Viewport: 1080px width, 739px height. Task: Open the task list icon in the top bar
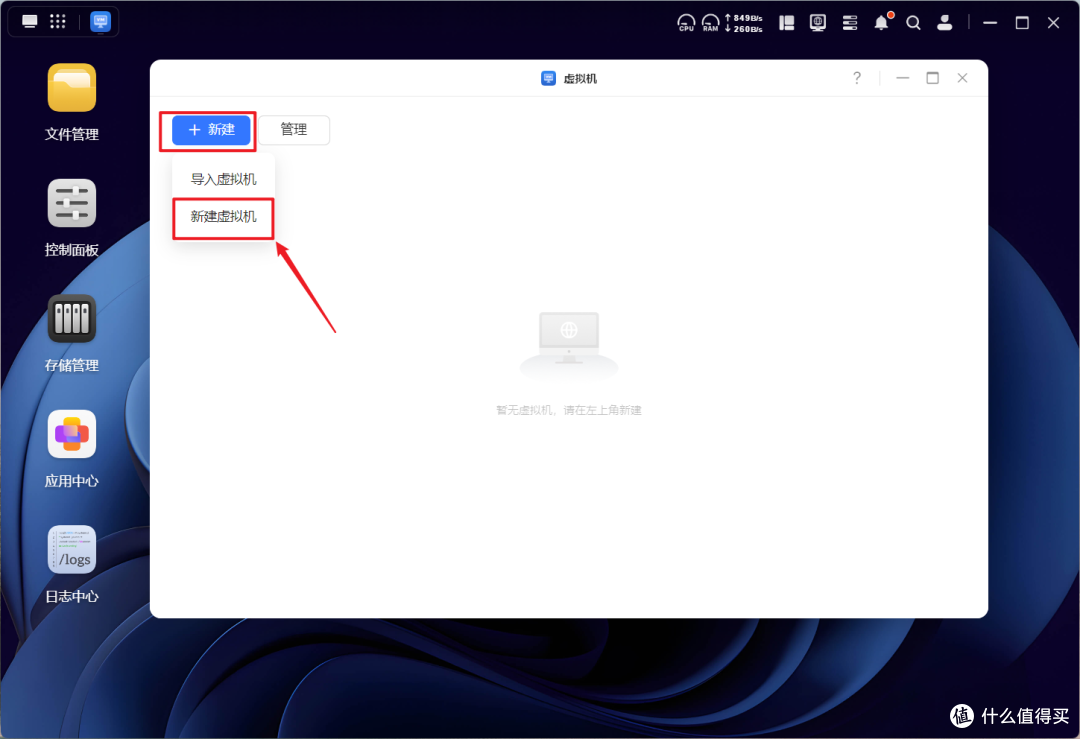coord(850,23)
